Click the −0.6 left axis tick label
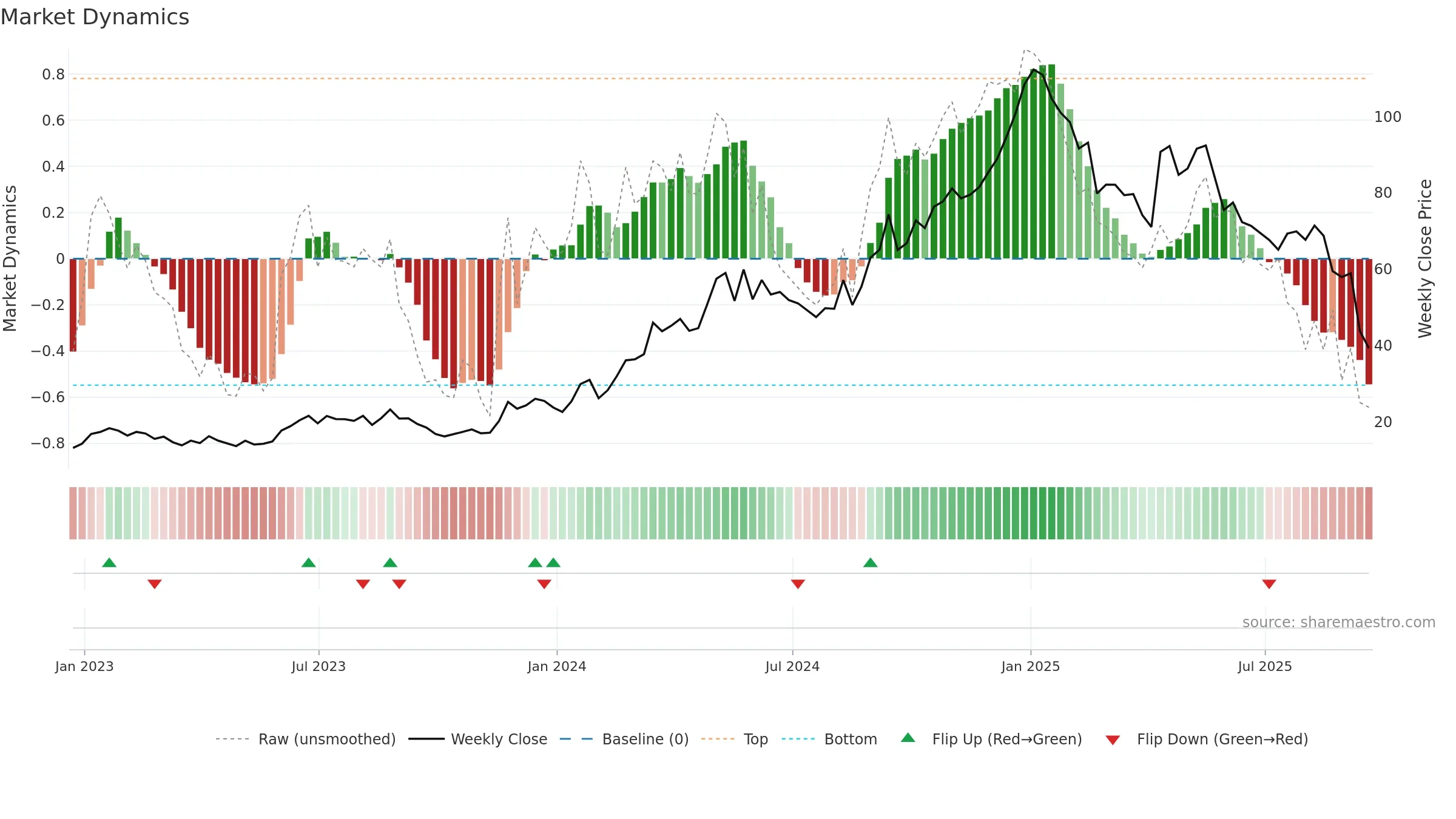Viewport: 1456px width, 819px height. tap(48, 397)
